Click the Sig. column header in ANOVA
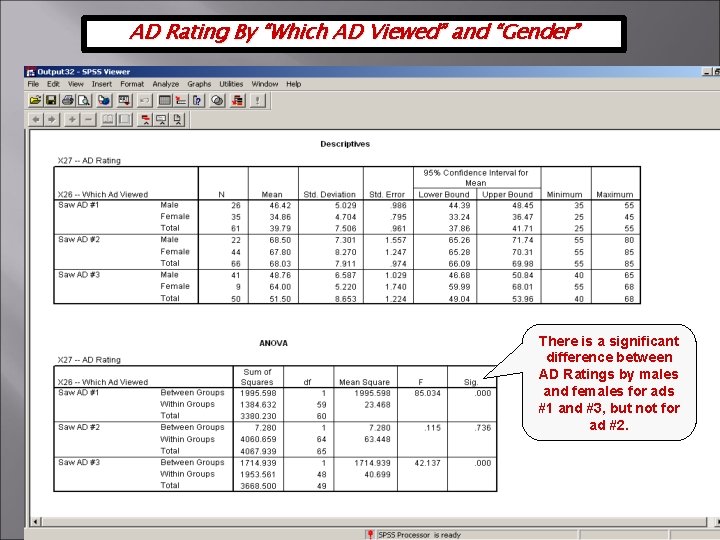Screen dimensions: 720x540 point(471,382)
